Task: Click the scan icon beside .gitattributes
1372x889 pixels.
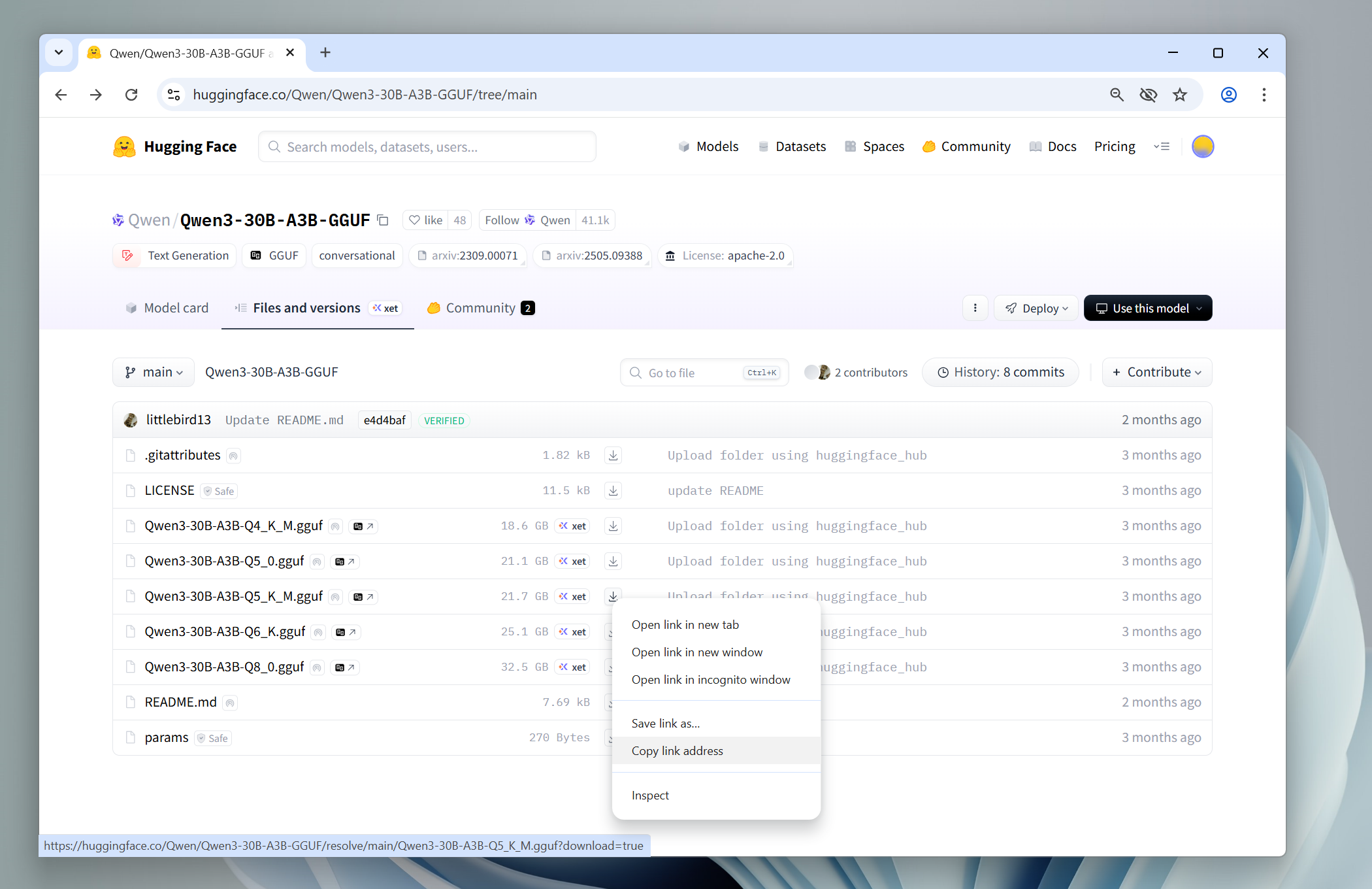Action: pos(233,456)
